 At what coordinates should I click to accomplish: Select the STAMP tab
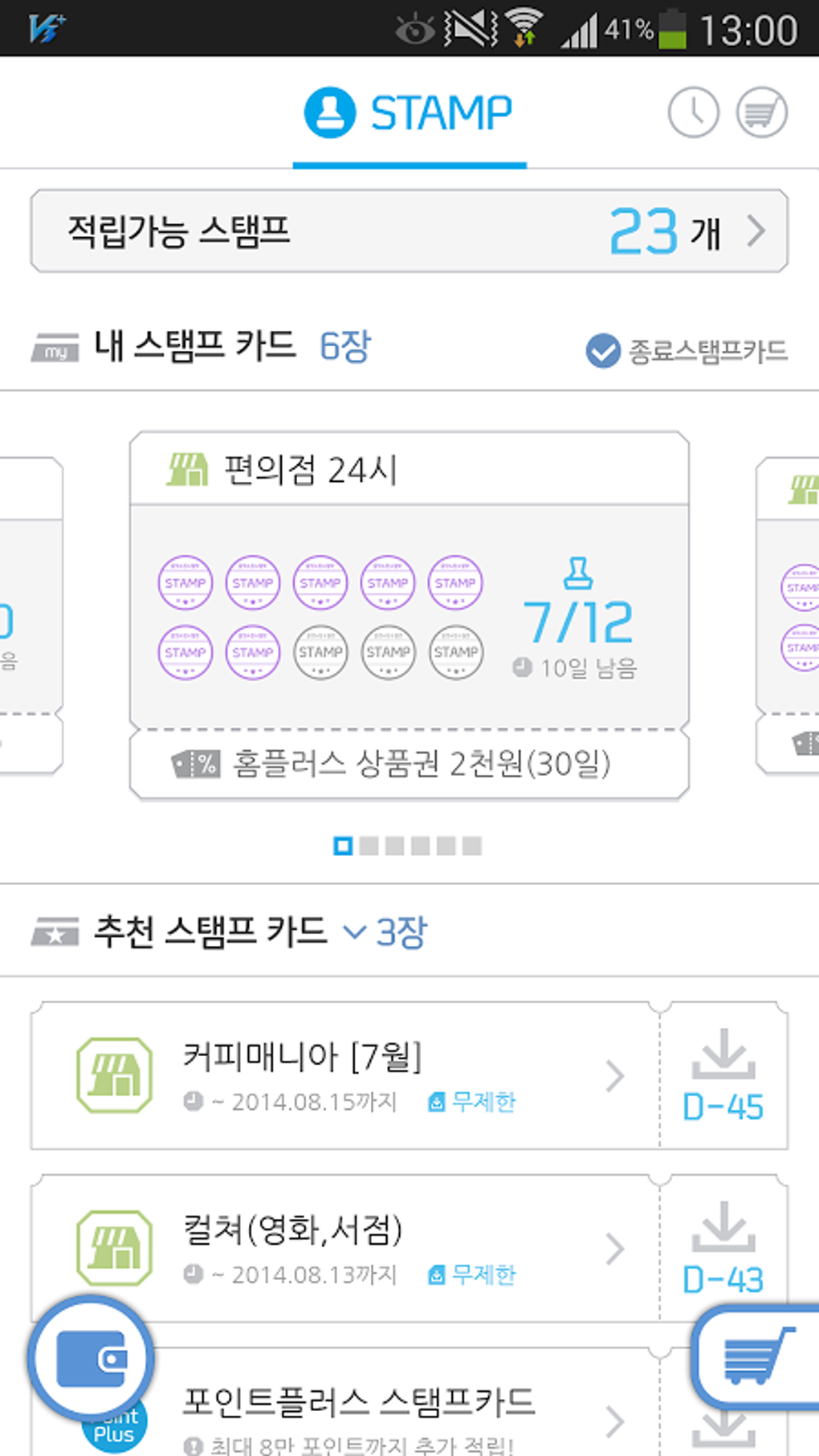tap(409, 112)
